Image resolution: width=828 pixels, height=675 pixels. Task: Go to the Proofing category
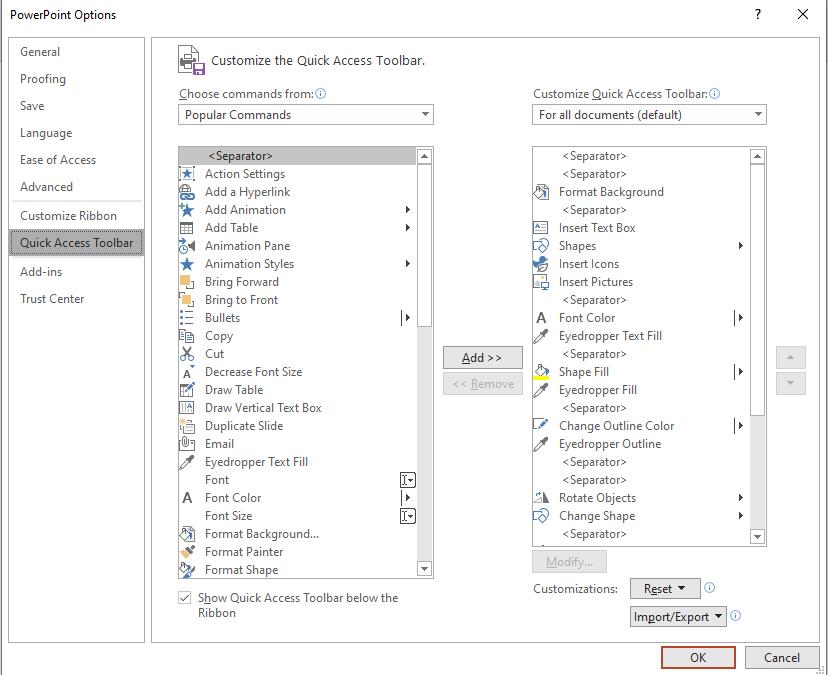pos(43,79)
